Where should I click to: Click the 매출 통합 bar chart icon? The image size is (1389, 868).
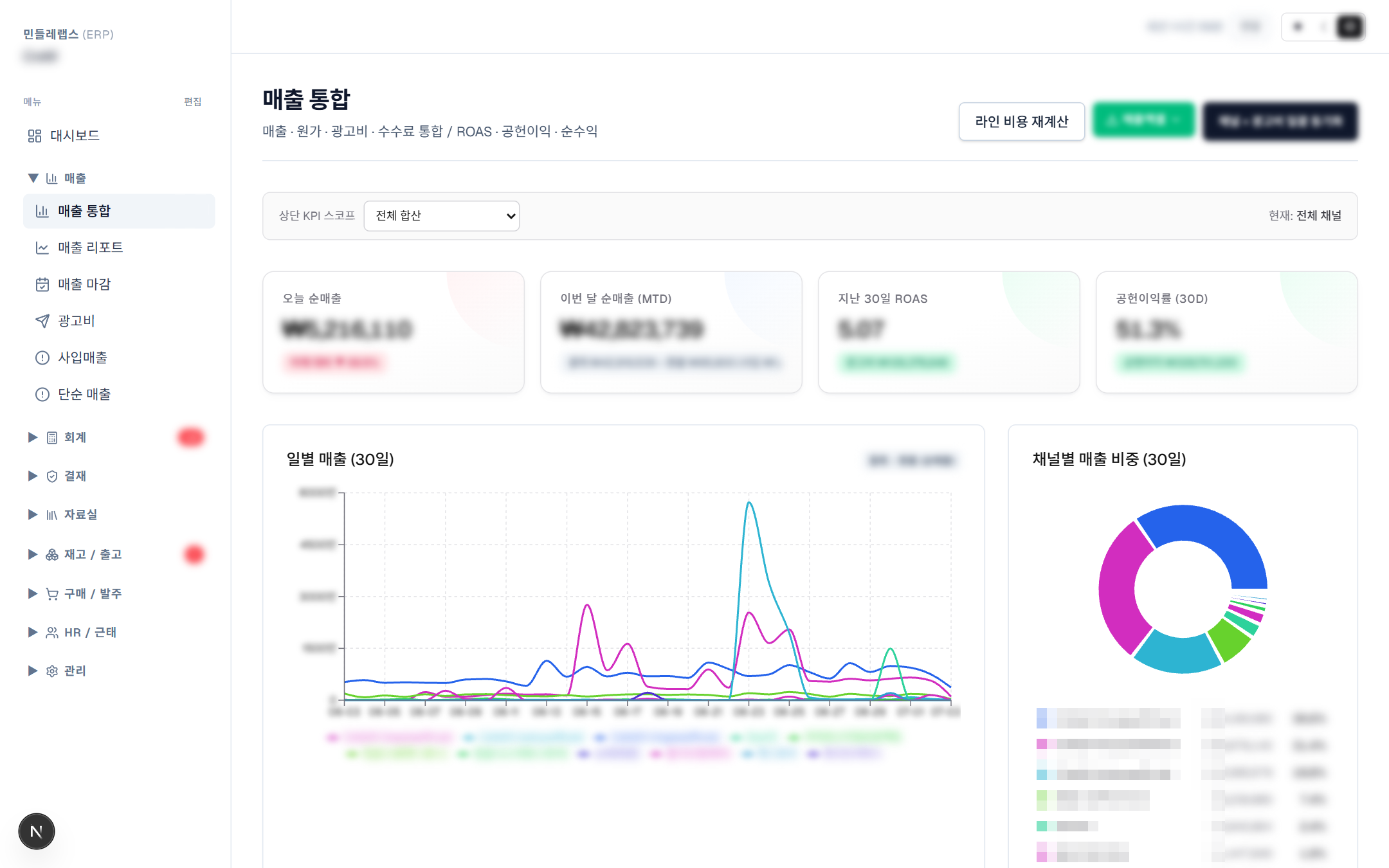(x=42, y=211)
